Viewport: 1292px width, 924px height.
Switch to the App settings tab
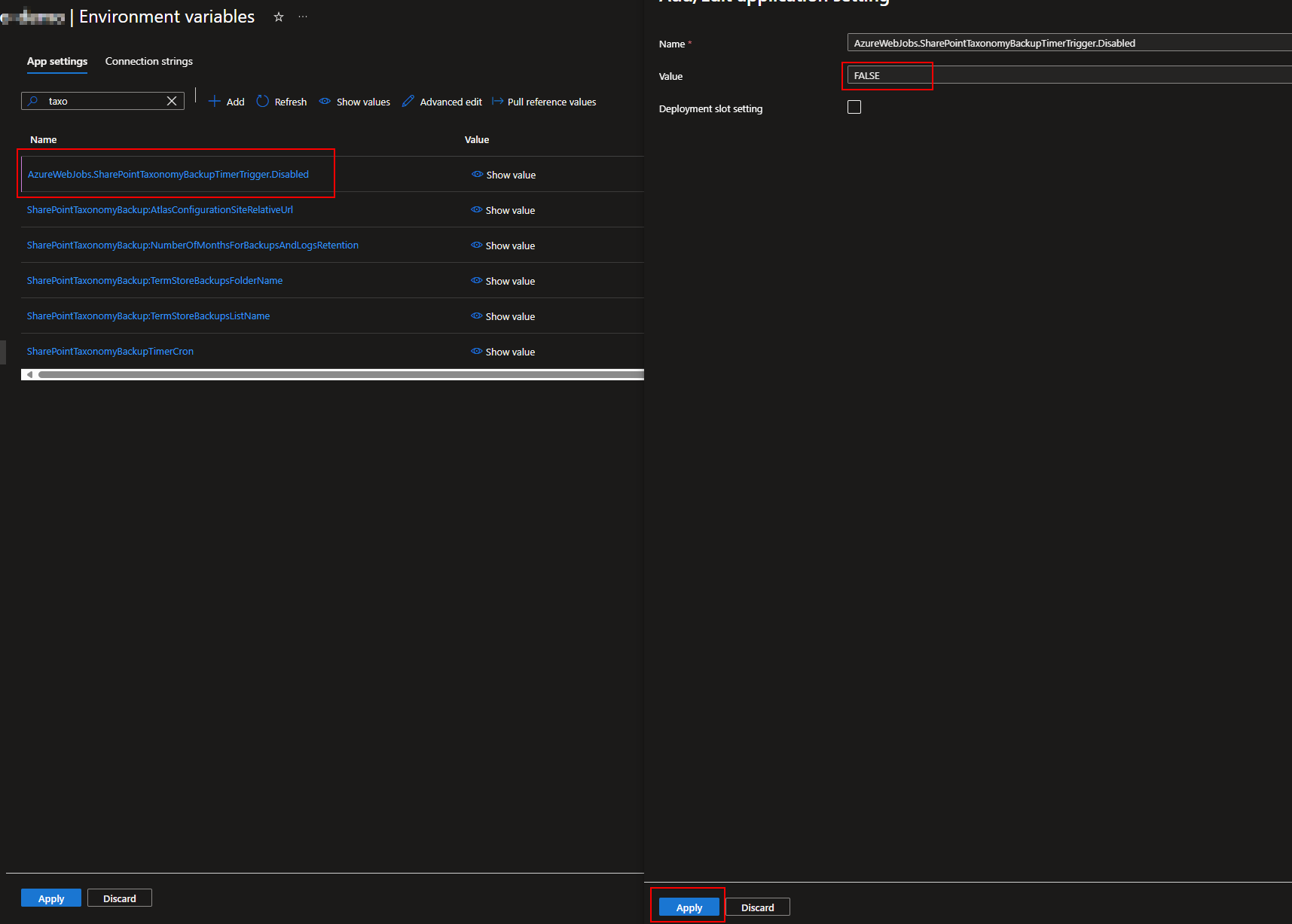[57, 62]
